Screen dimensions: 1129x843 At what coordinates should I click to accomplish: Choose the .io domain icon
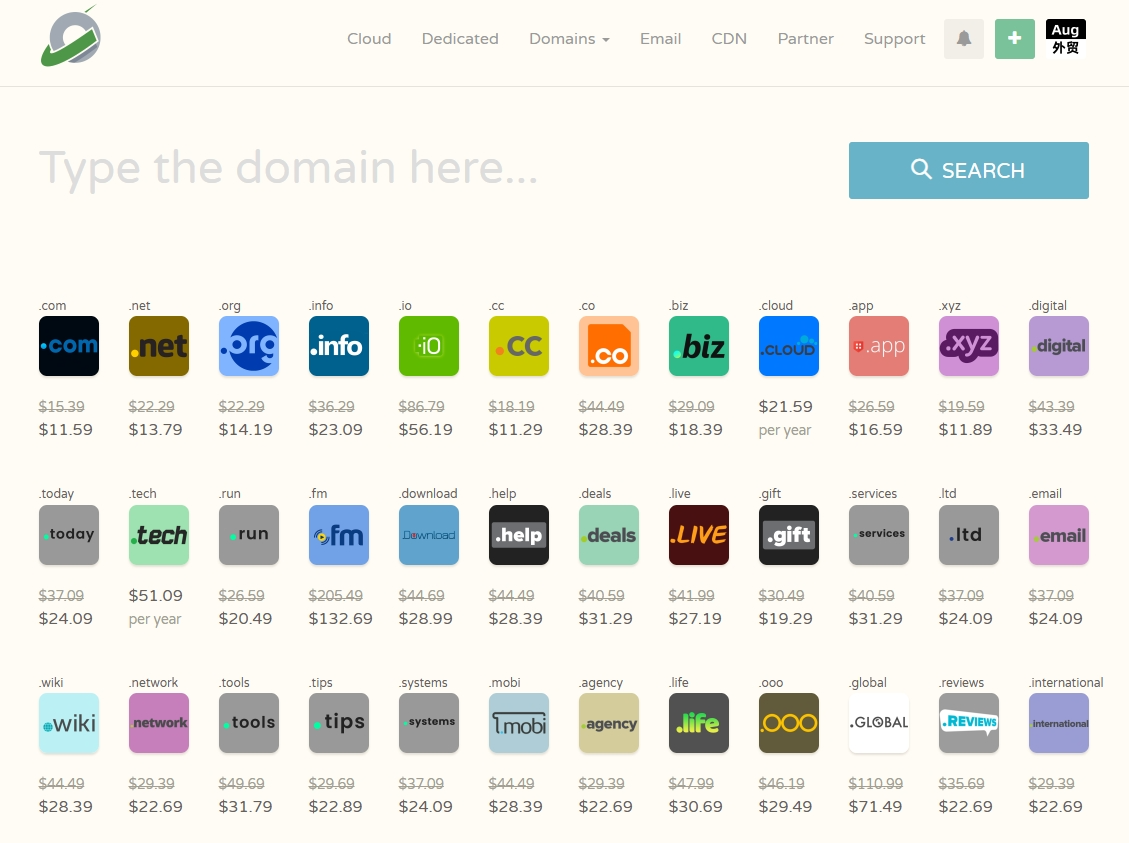point(429,346)
